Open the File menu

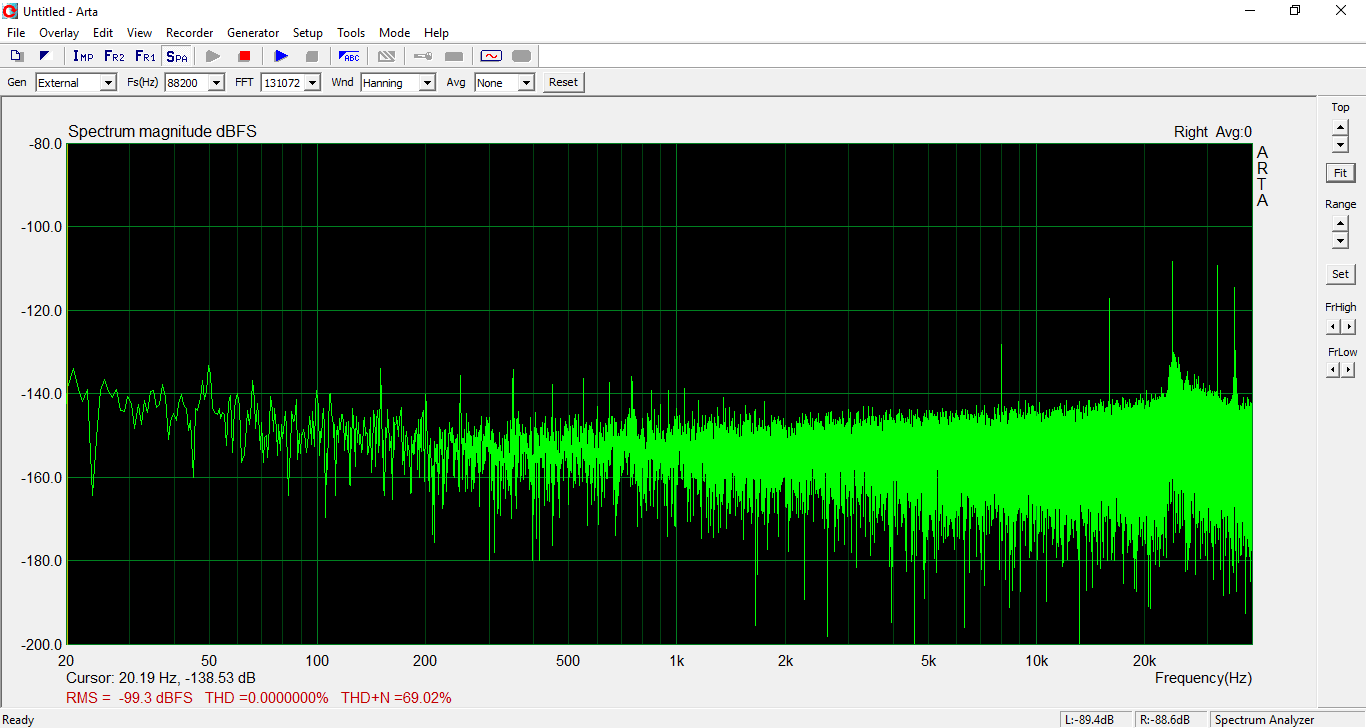pos(16,33)
